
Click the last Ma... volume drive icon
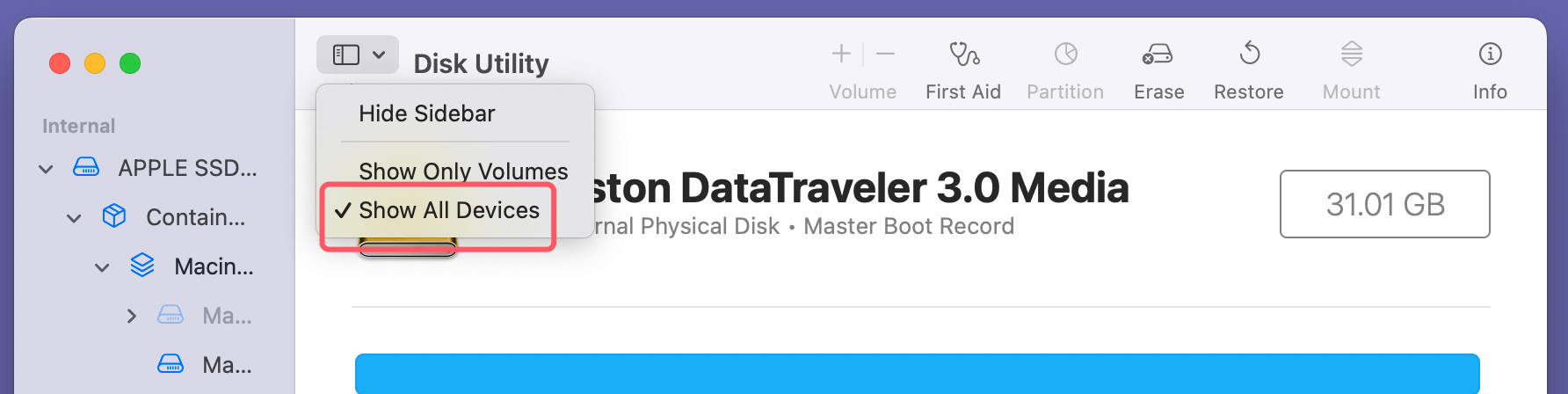(x=171, y=364)
